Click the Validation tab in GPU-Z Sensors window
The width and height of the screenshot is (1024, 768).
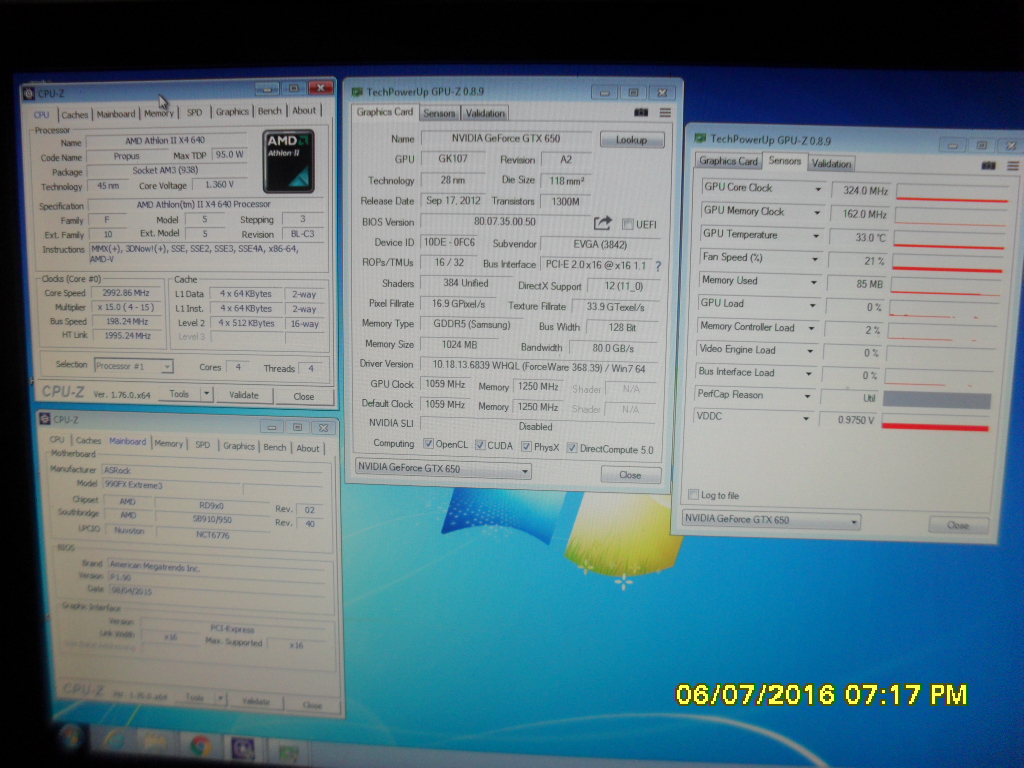pos(831,164)
